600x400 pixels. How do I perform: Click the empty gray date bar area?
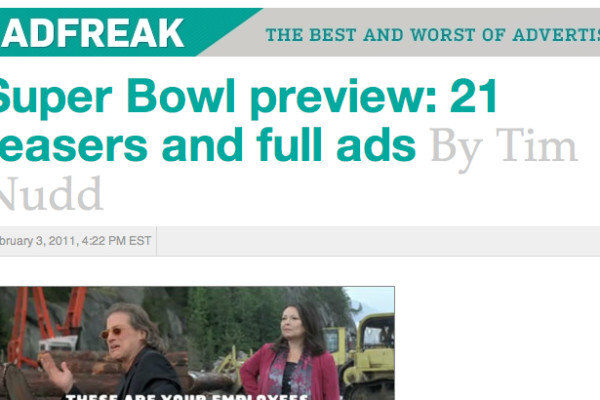tap(378, 241)
